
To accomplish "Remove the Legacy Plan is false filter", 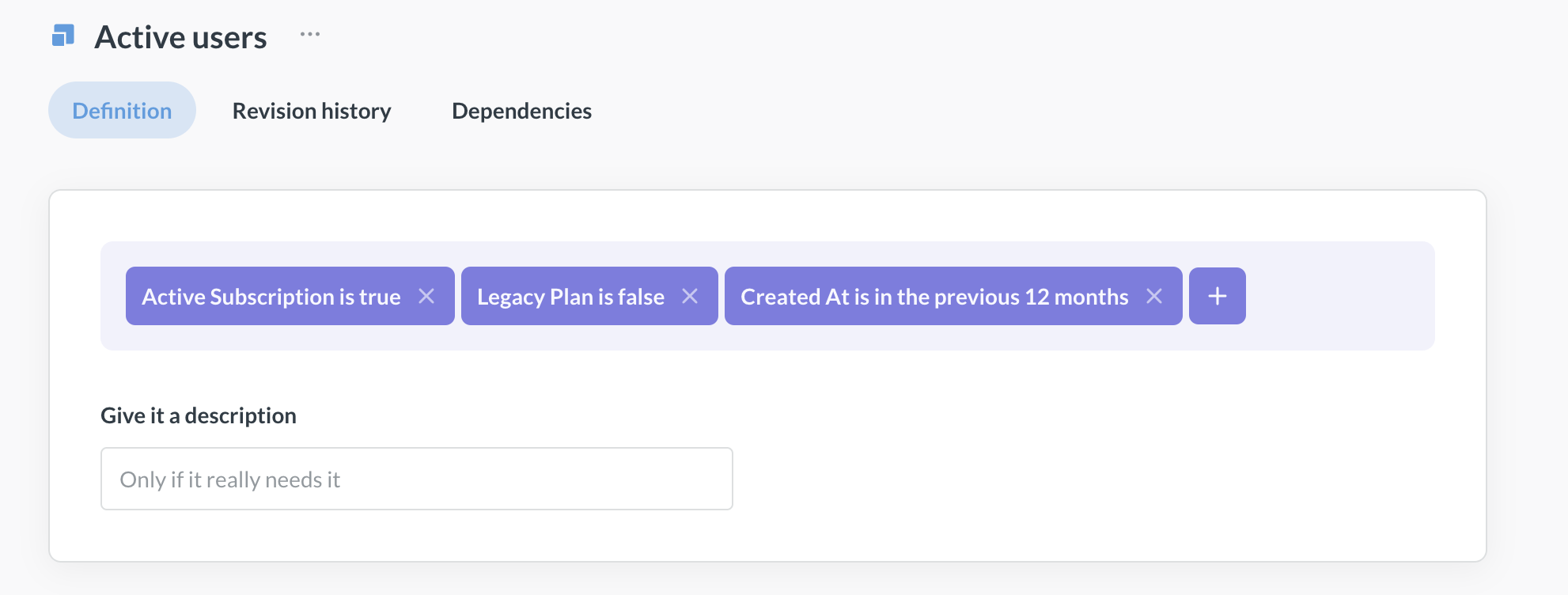I will tap(690, 296).
